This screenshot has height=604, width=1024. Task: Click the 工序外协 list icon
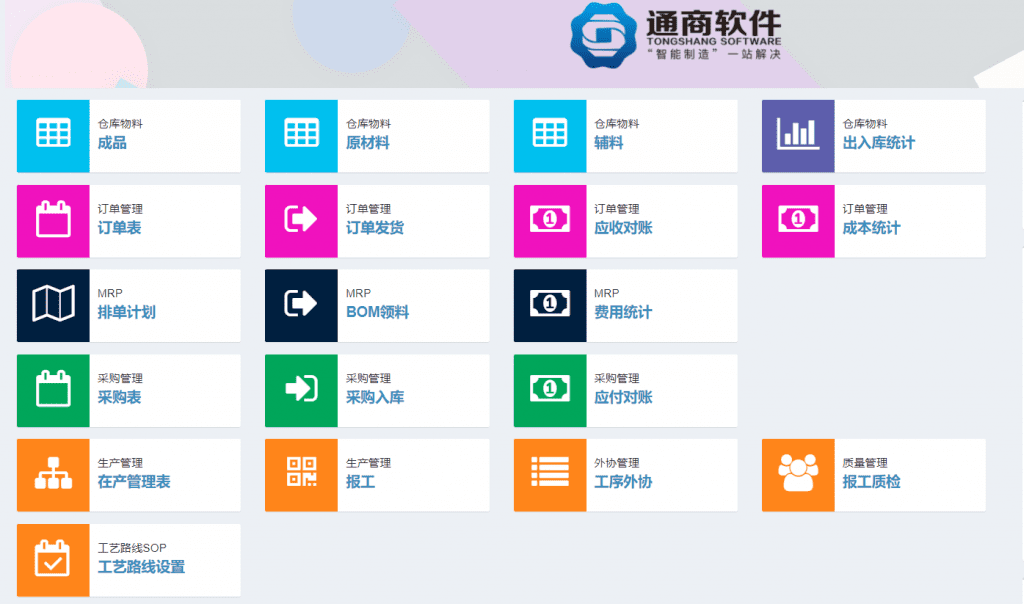click(x=550, y=474)
